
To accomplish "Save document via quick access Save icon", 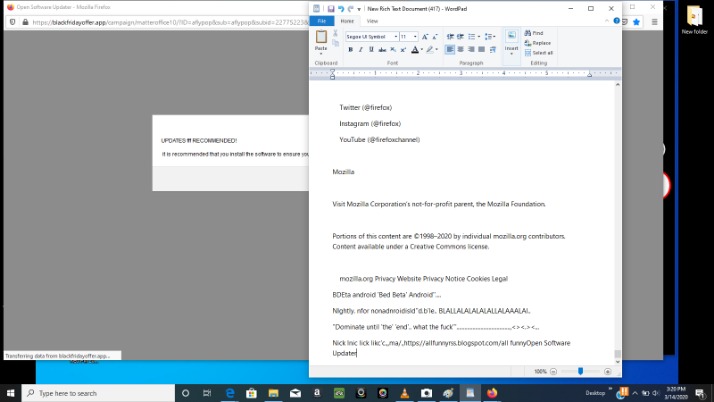I will (x=331, y=9).
